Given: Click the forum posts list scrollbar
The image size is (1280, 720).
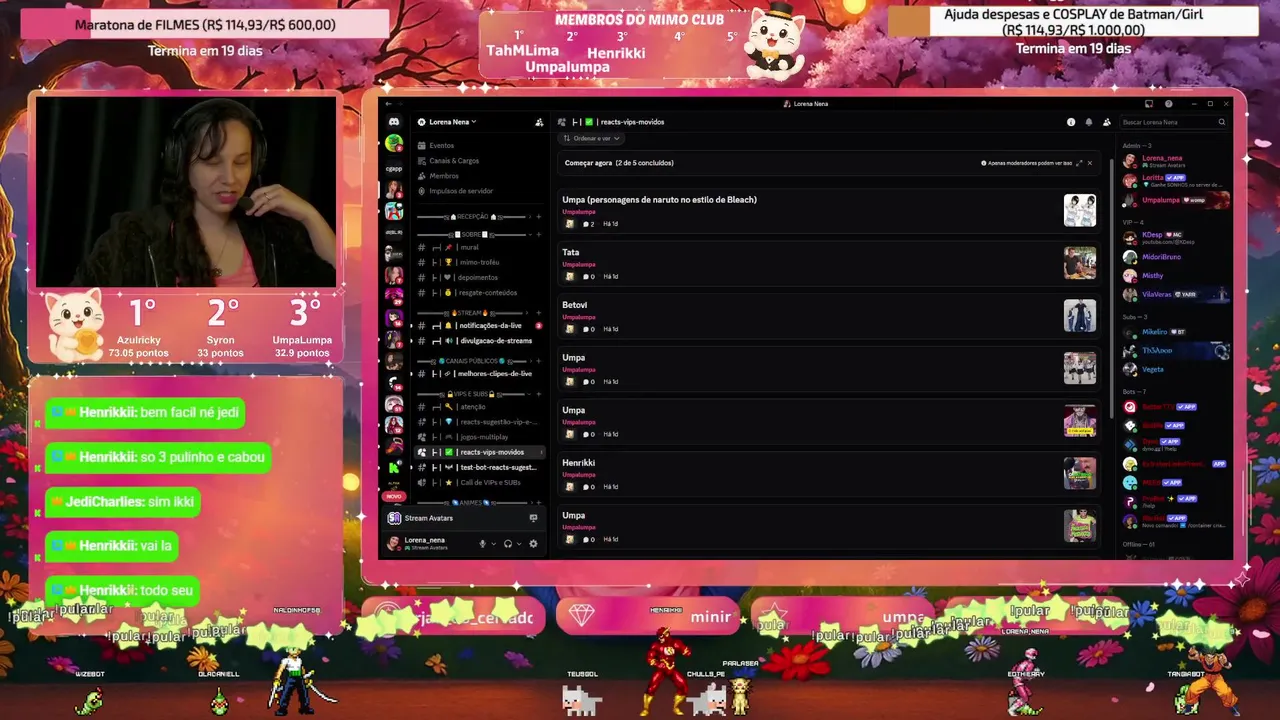Looking at the screenshot, I should [x=1110, y=288].
